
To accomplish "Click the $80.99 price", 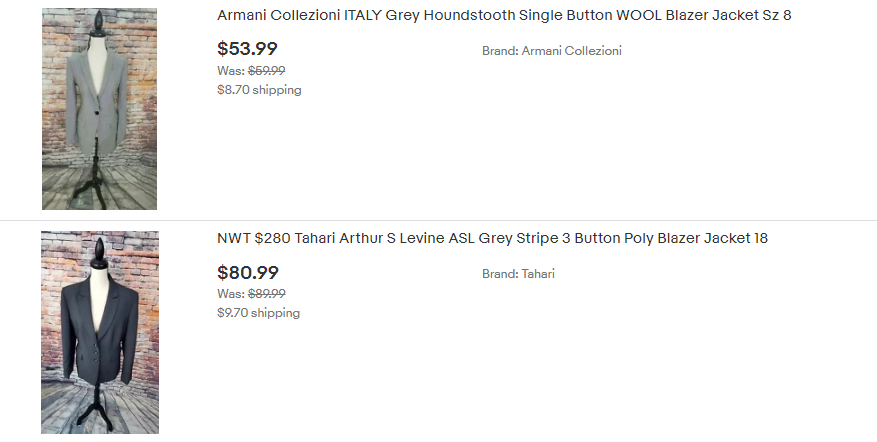I will point(247,272).
